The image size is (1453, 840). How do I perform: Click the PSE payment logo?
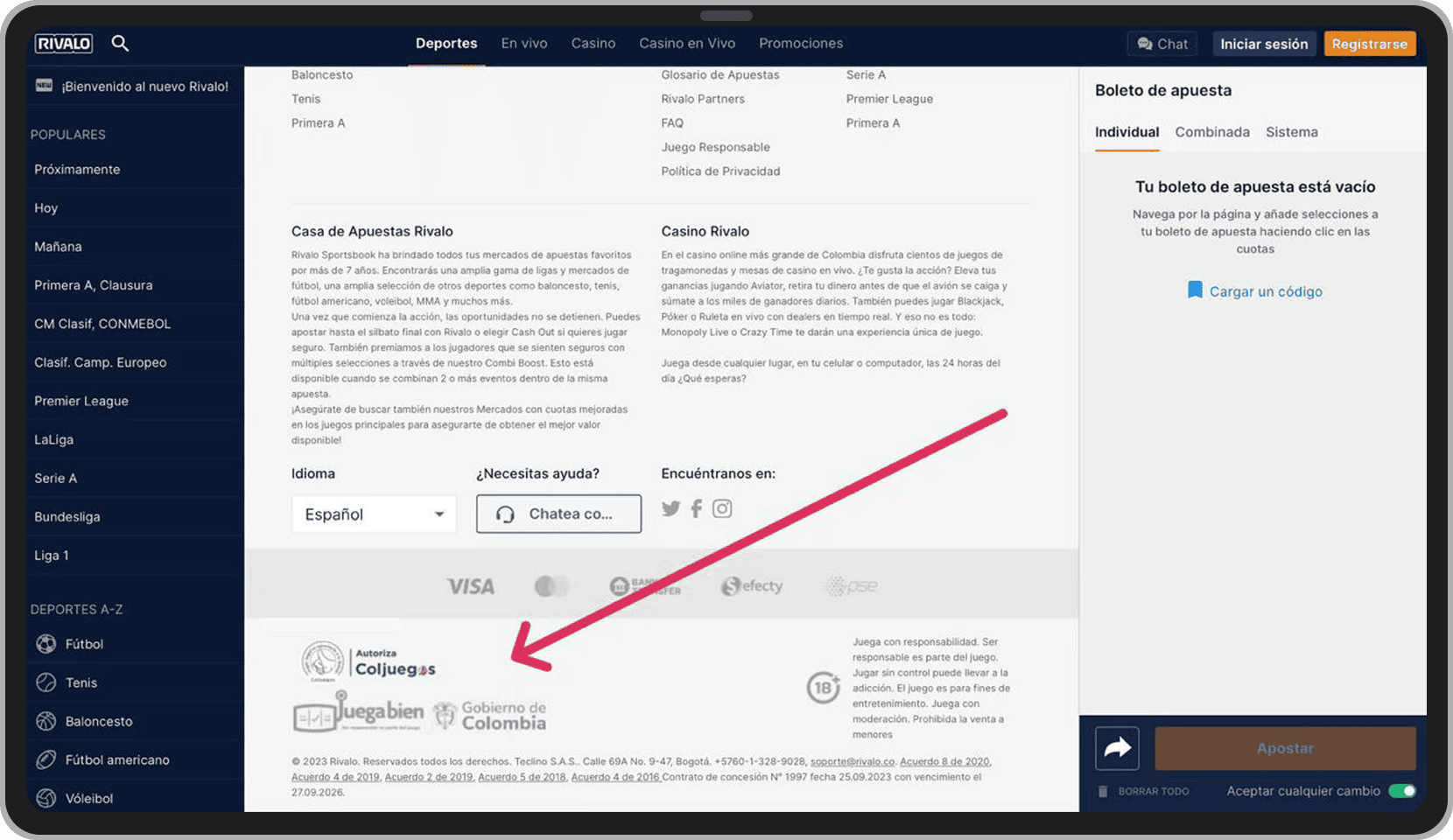point(851,586)
